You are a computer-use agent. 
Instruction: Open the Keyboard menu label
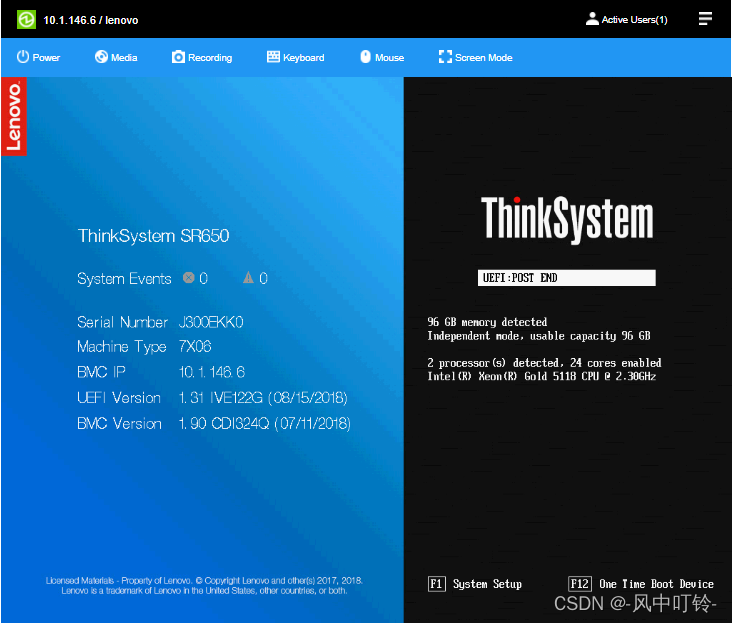coord(303,58)
